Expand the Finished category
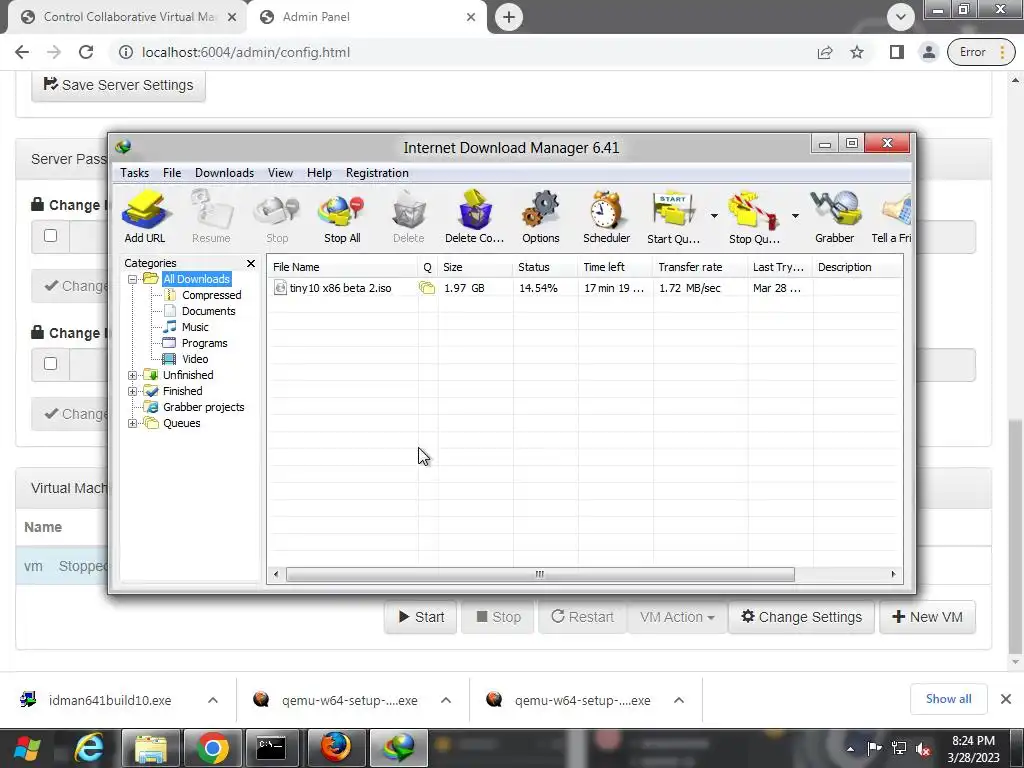The image size is (1024, 768). 133,391
